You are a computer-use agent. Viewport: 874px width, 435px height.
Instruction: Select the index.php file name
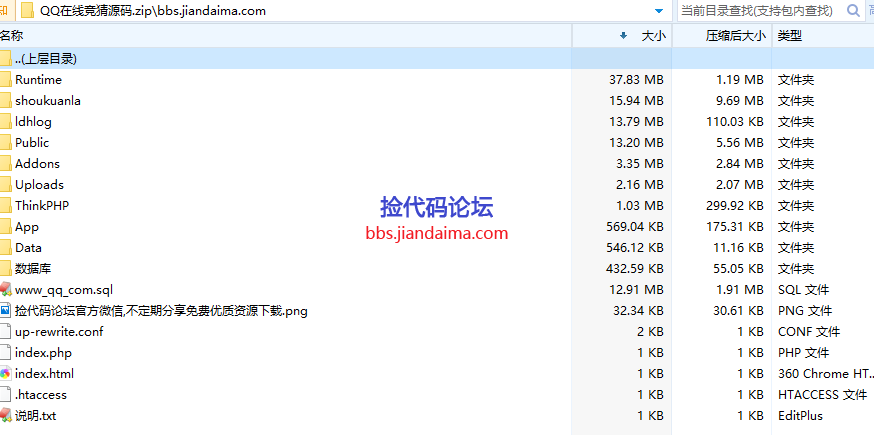(x=43, y=353)
